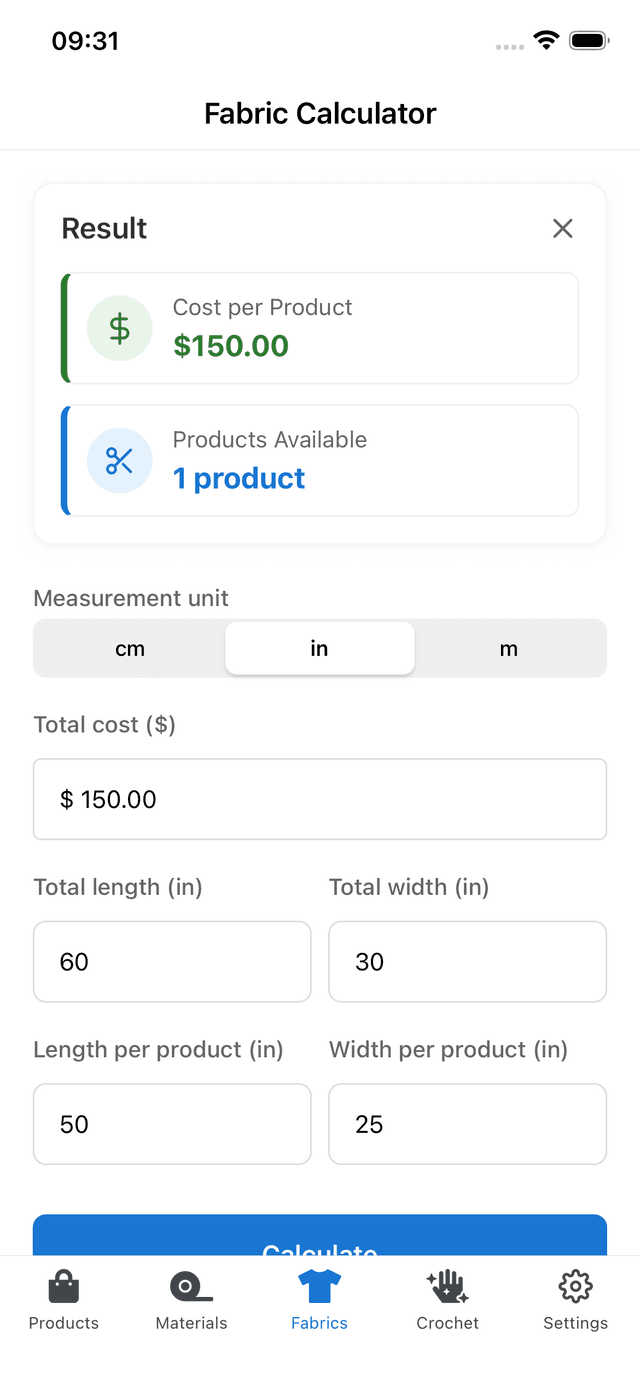
Task: Close the Result card with X icon
Action: coord(563,229)
